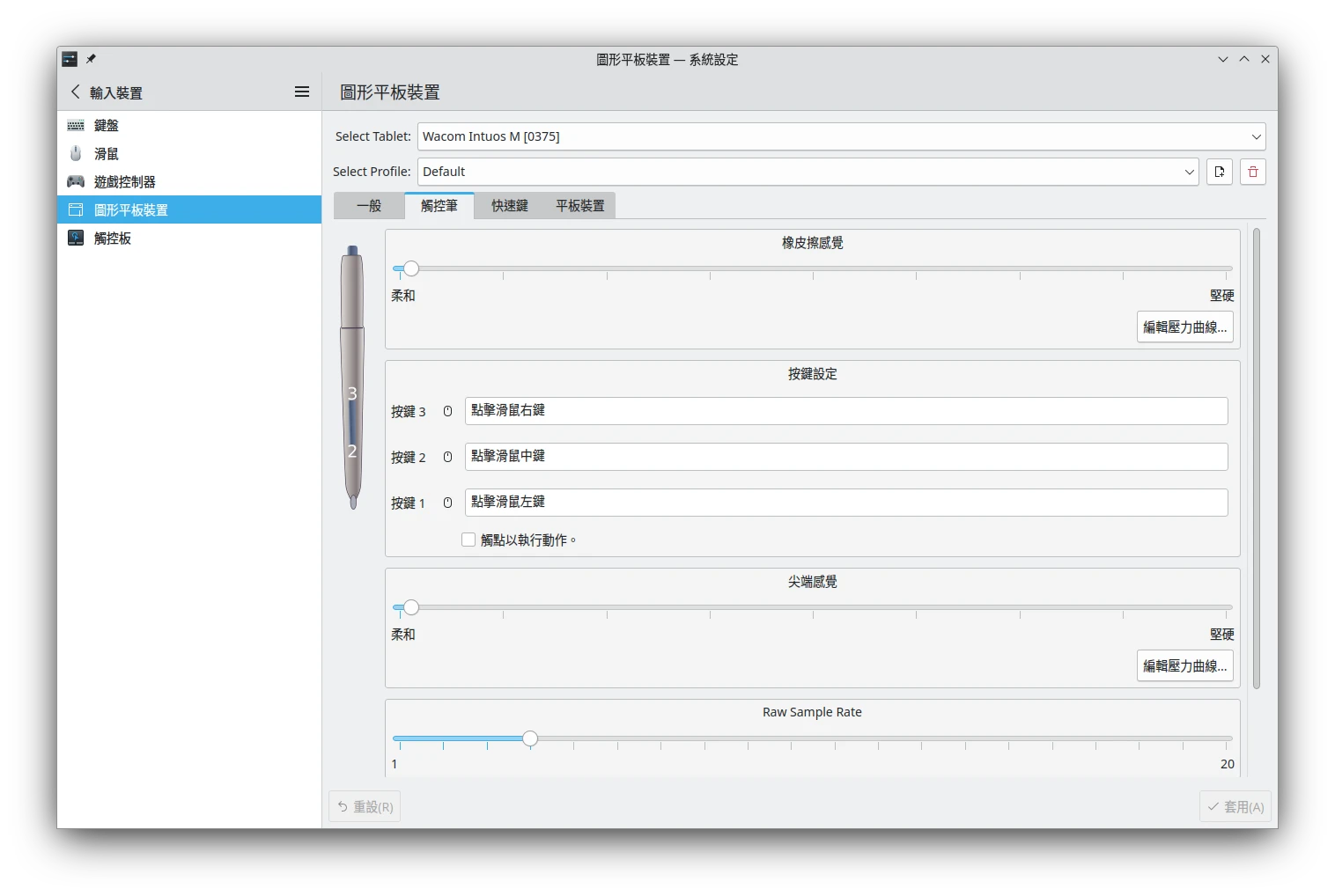1335x896 pixels.
Task: Click the keyboard icon in sidebar
Action: pos(76,126)
